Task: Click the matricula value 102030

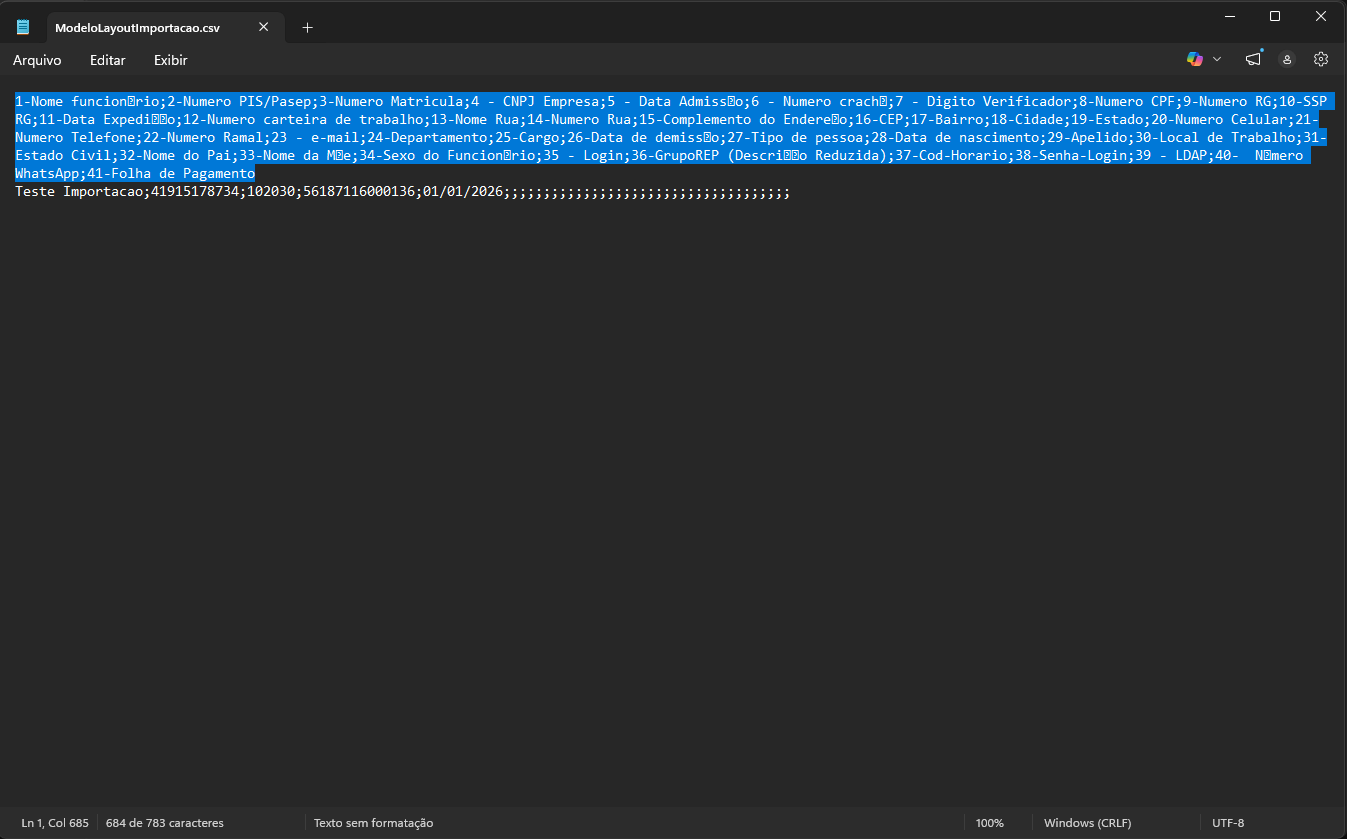Action: tap(271, 191)
